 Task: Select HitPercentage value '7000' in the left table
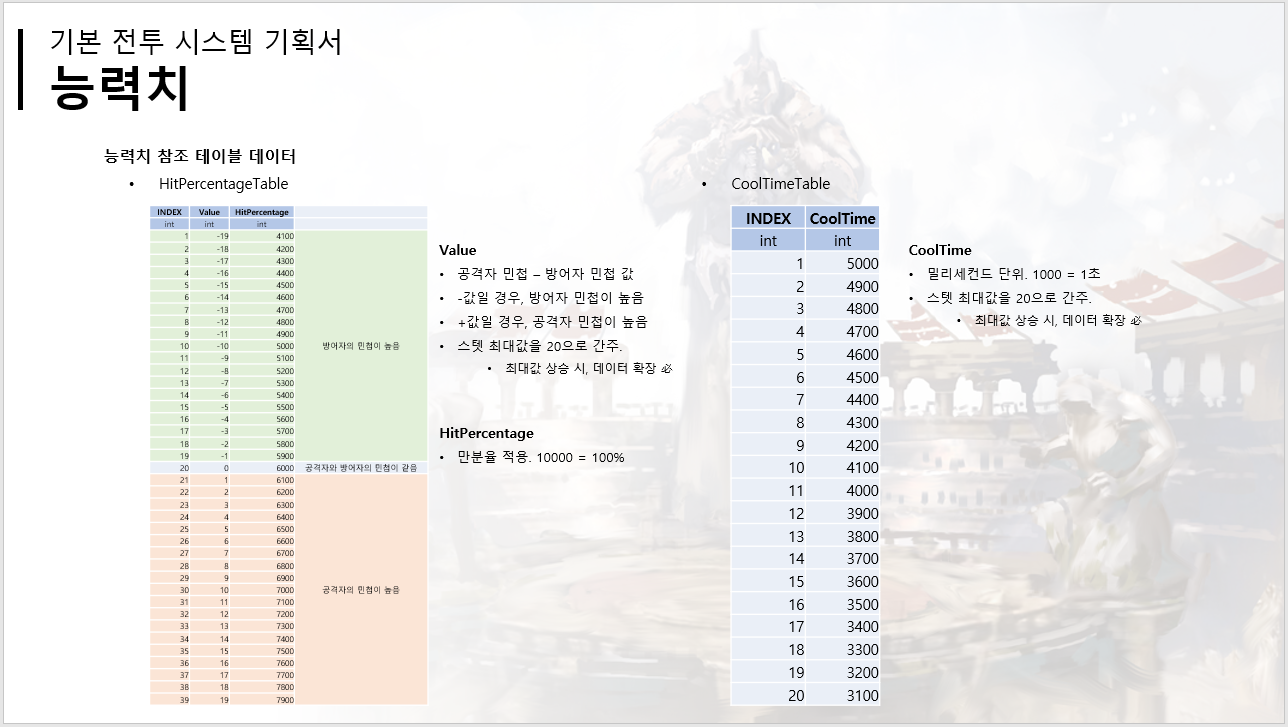point(262,590)
